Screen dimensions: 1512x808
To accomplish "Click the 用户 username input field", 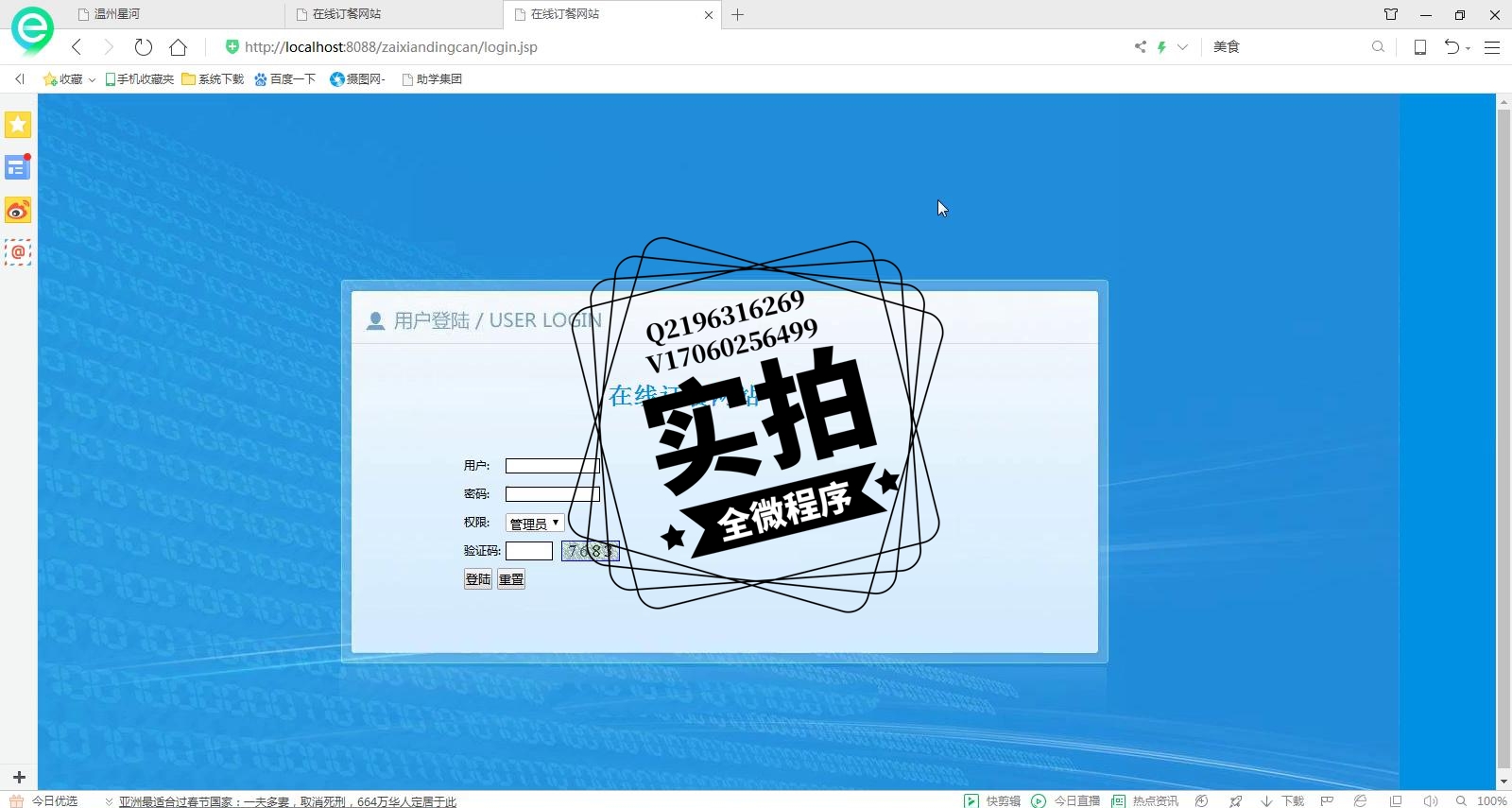I will [553, 466].
